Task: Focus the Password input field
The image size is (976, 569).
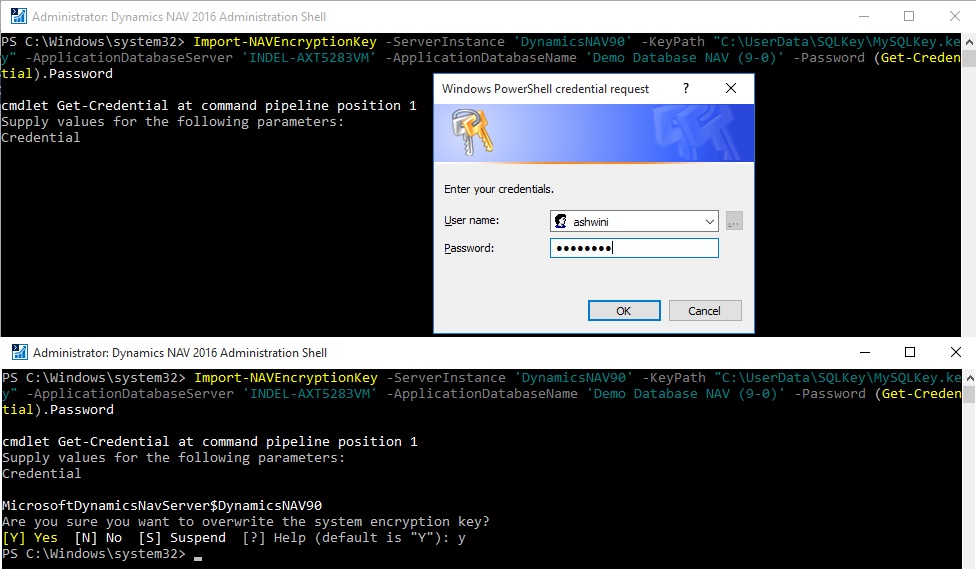Action: click(634, 248)
